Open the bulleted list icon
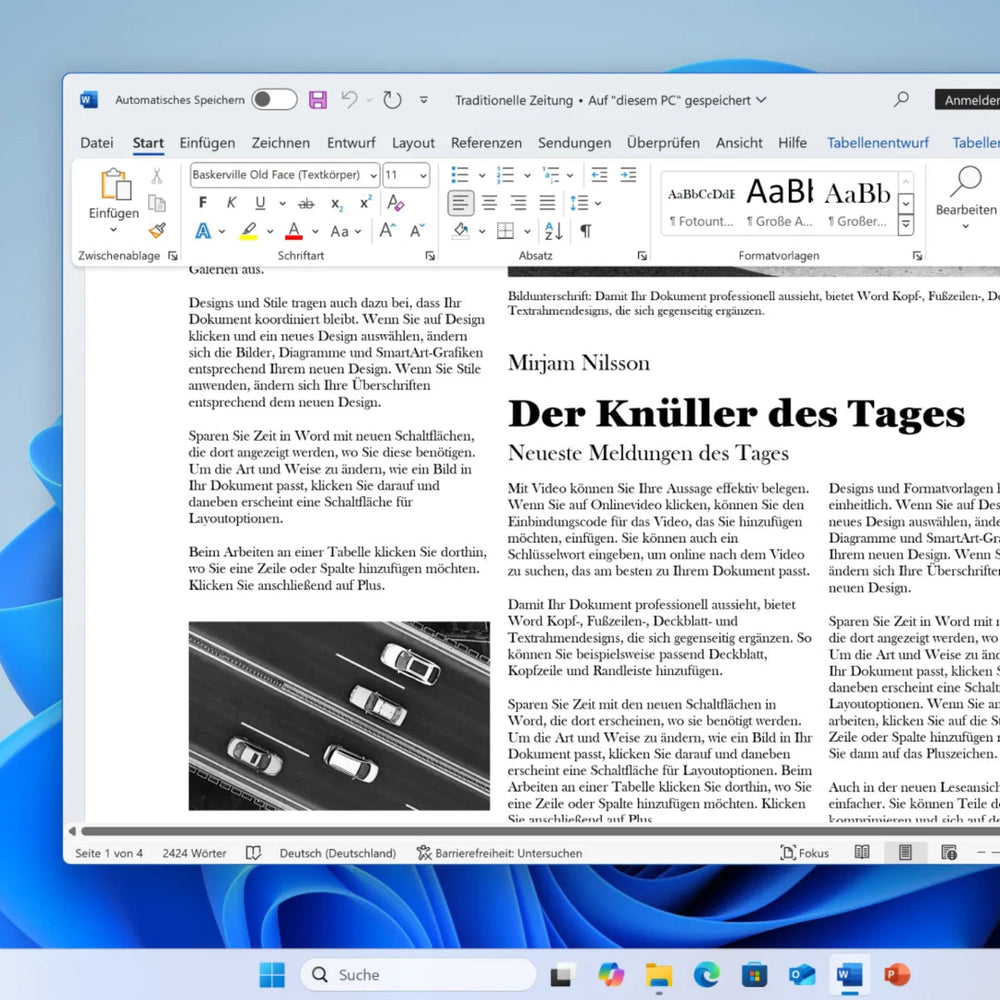 [x=460, y=173]
